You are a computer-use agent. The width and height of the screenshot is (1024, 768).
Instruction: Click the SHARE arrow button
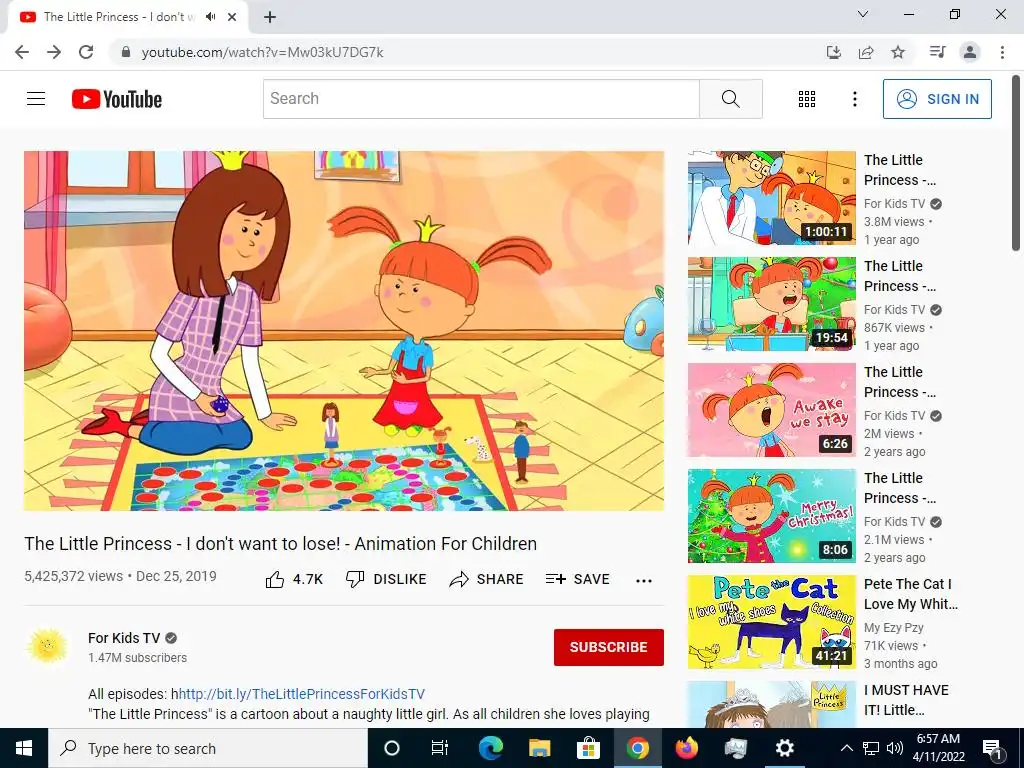click(486, 579)
